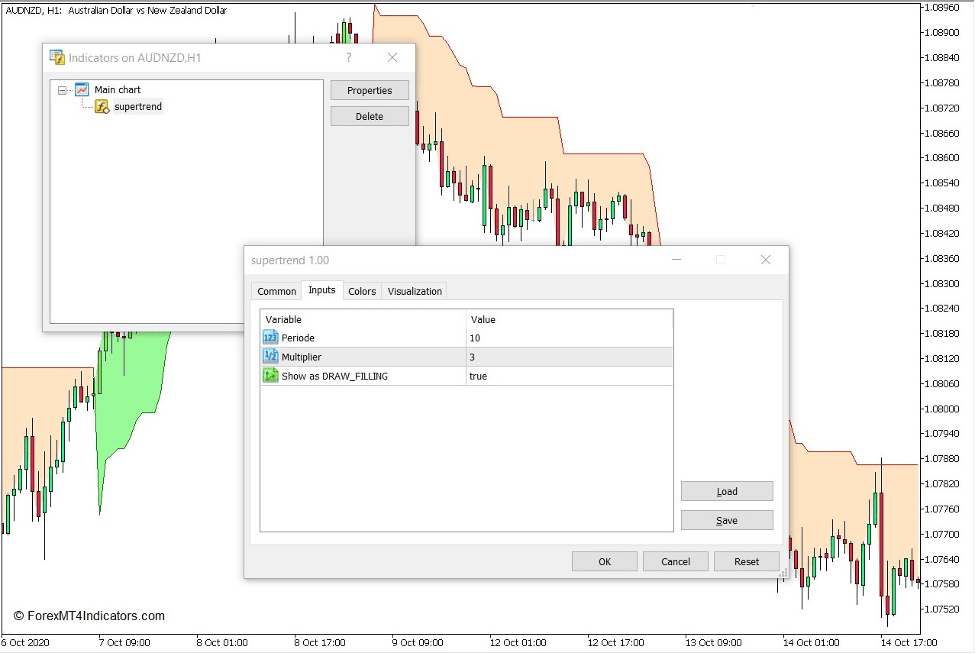The width and height of the screenshot is (977, 654).
Task: Click the help question mark icon
Action: (348, 58)
